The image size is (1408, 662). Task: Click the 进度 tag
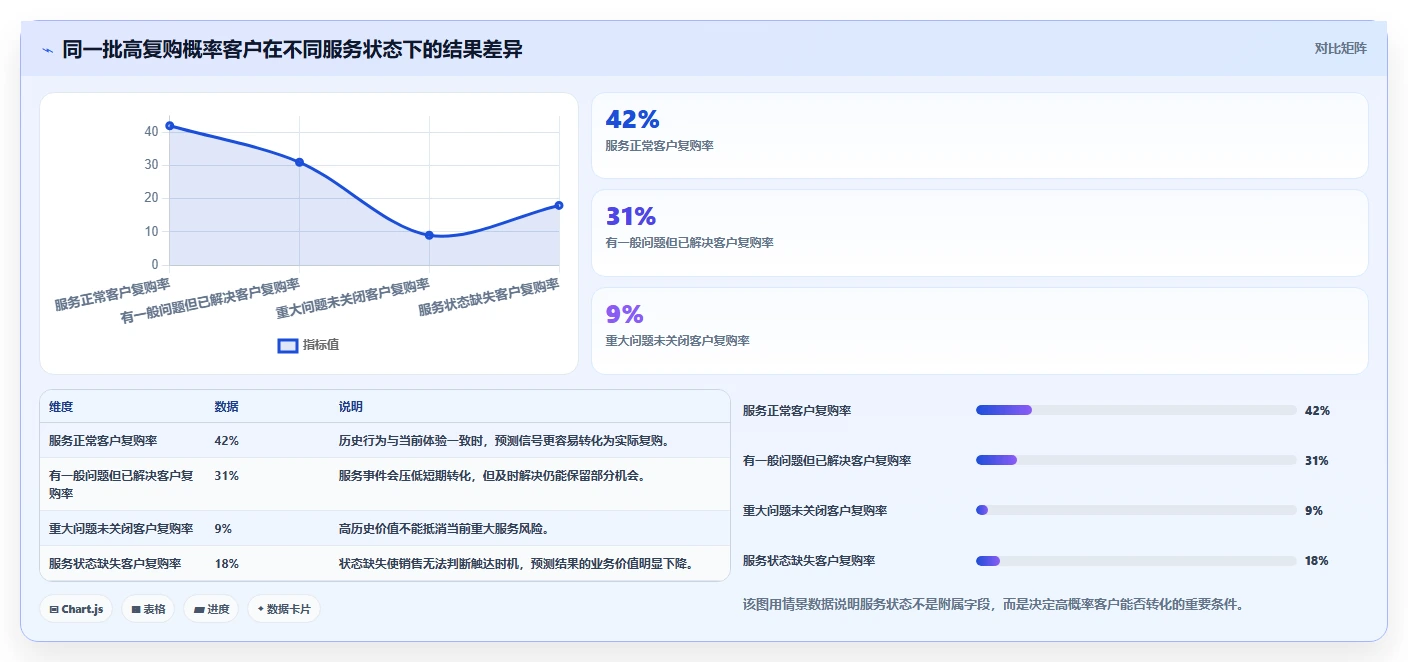(x=211, y=609)
